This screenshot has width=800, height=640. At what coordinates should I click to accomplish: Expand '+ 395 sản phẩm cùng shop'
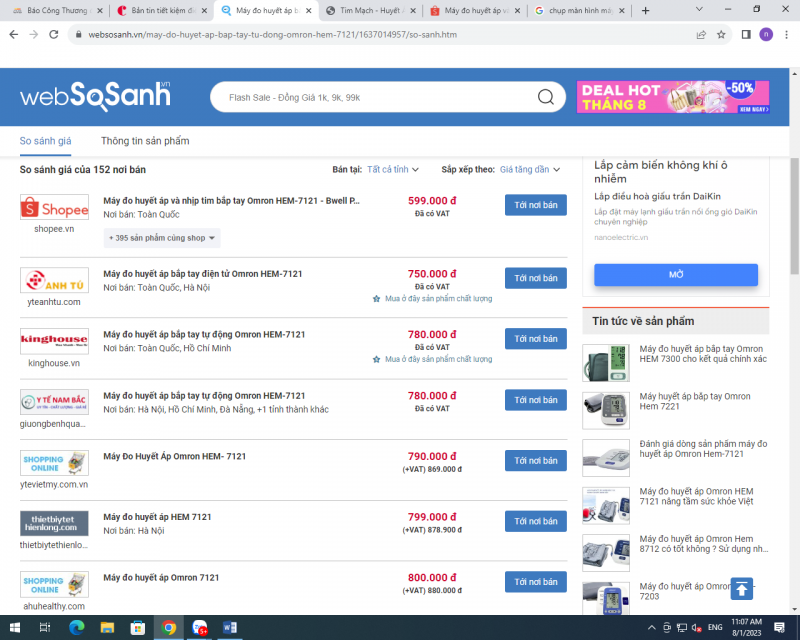162,238
